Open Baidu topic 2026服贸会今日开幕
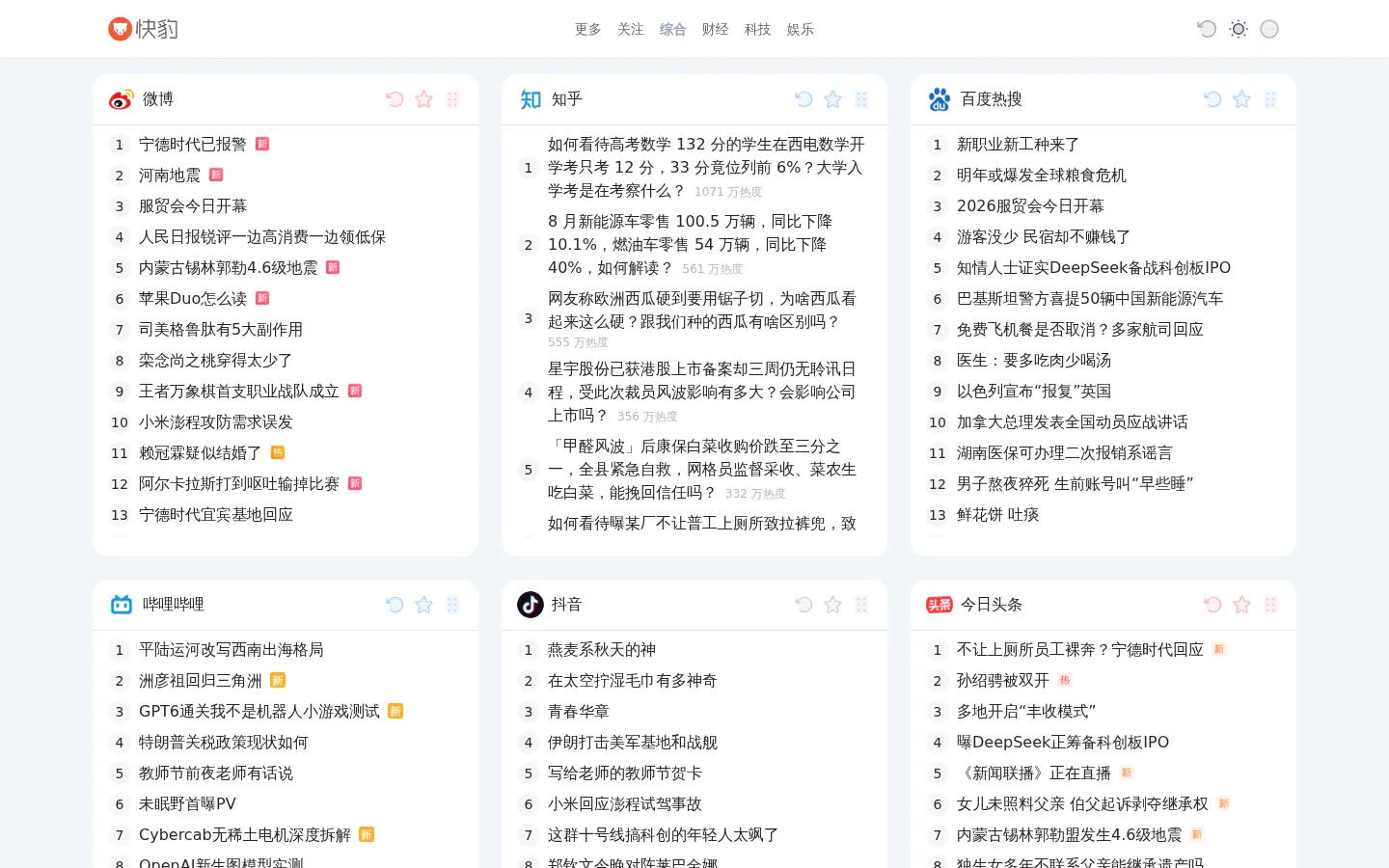The height and width of the screenshot is (868, 1389). point(1030,206)
